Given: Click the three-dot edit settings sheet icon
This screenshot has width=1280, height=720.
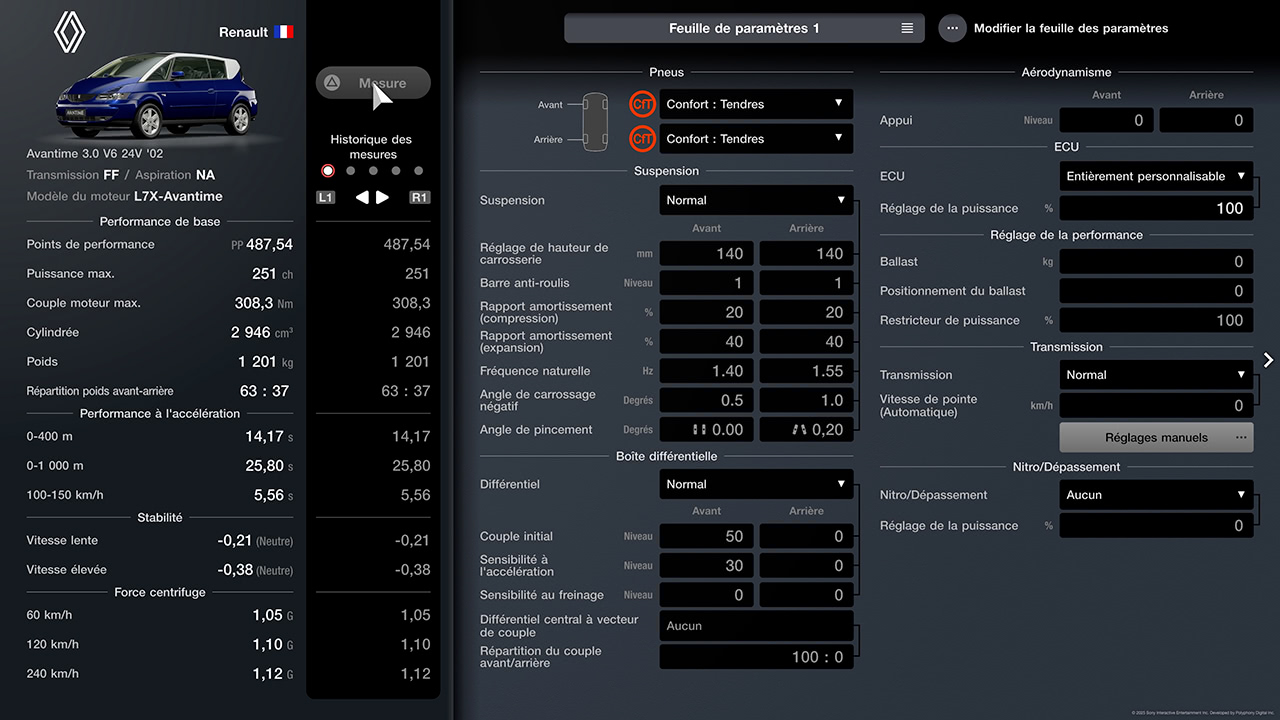Looking at the screenshot, I should click(952, 28).
